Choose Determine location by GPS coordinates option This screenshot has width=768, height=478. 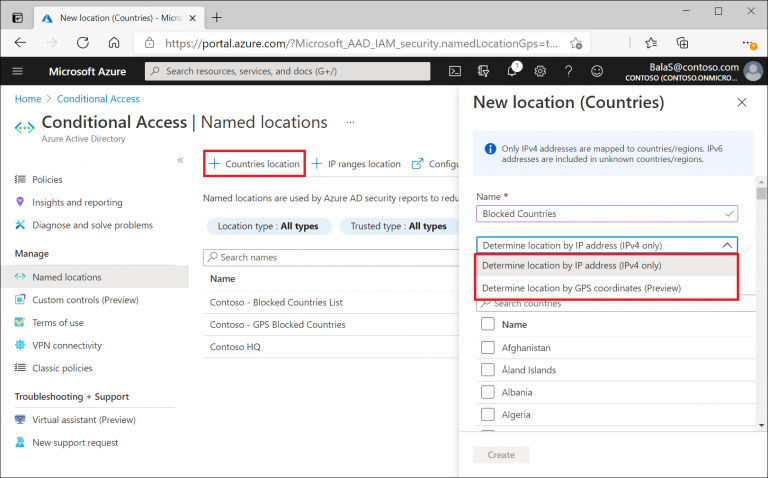click(607, 288)
